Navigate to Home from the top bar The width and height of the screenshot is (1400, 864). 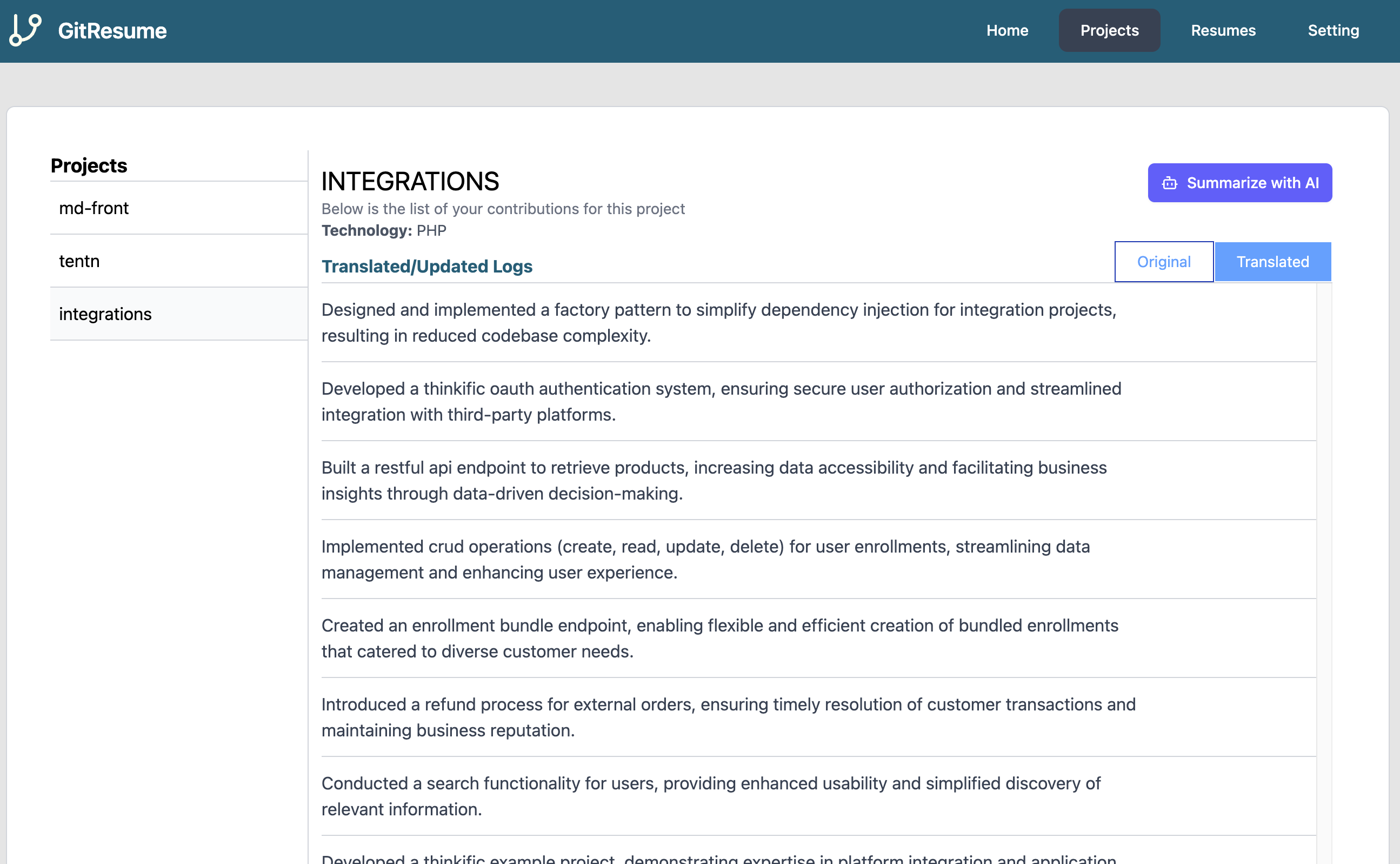coord(1007,30)
